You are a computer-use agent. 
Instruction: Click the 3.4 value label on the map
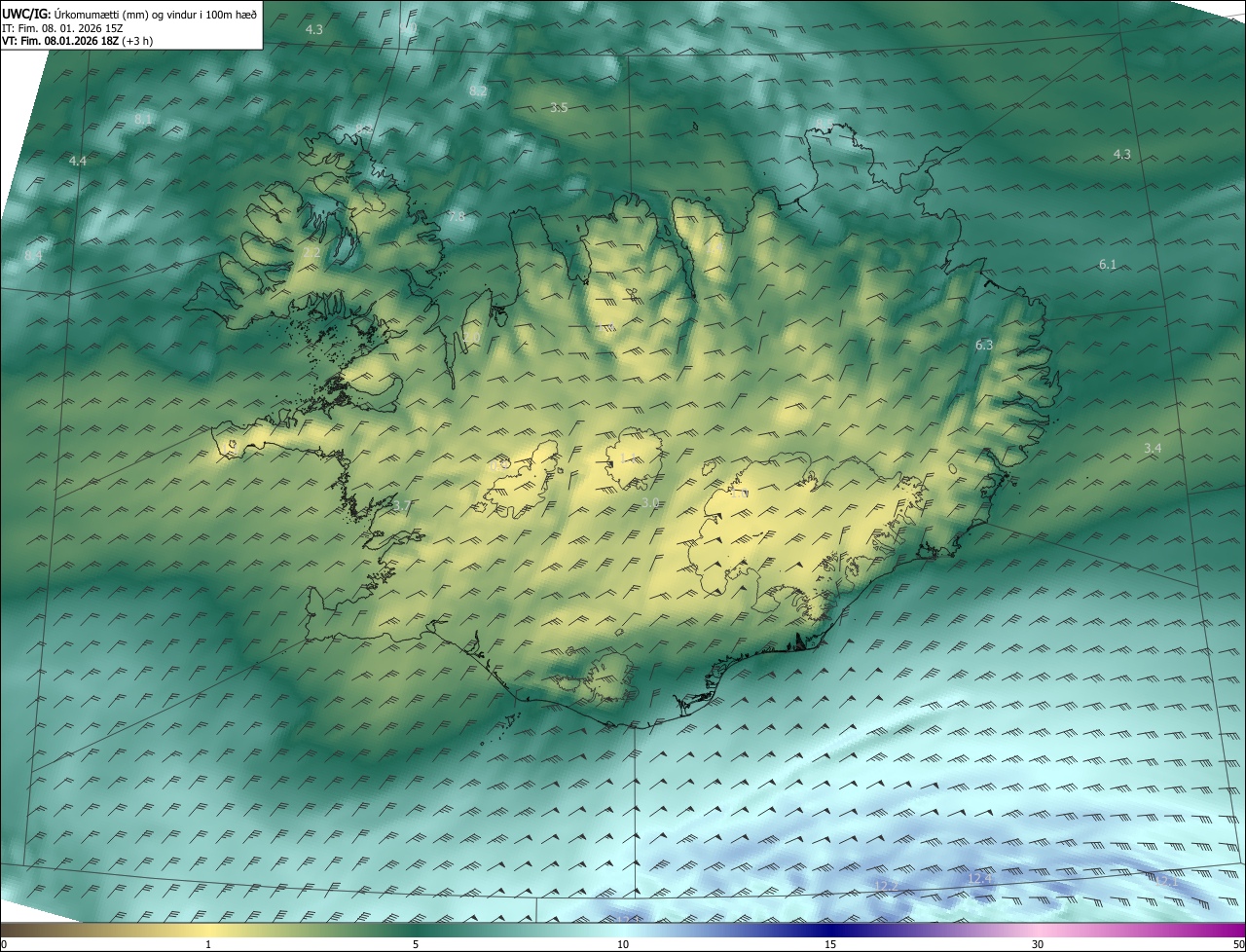(1153, 448)
